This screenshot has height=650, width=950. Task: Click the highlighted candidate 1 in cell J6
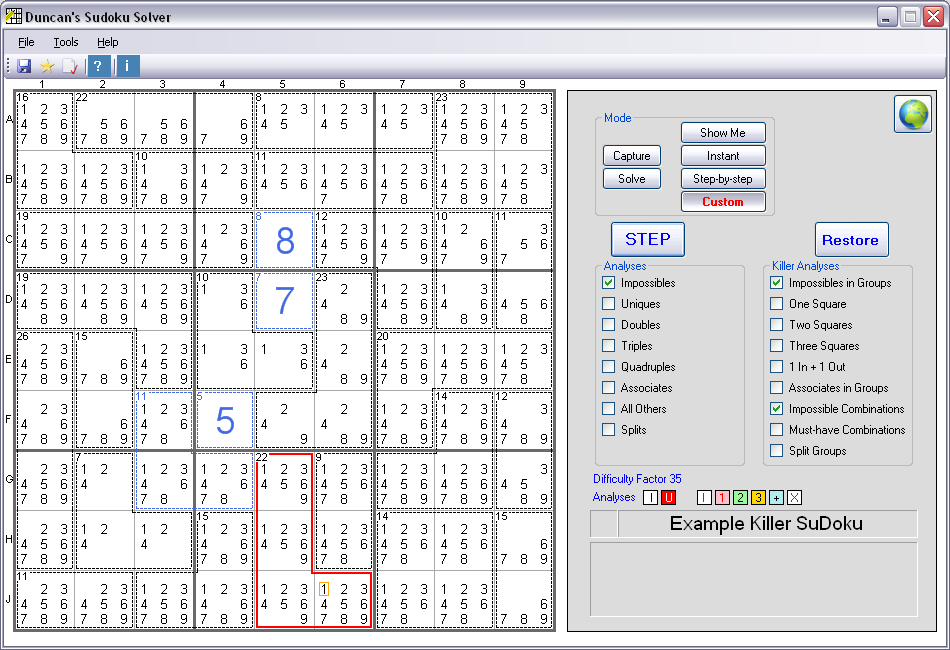(x=324, y=589)
